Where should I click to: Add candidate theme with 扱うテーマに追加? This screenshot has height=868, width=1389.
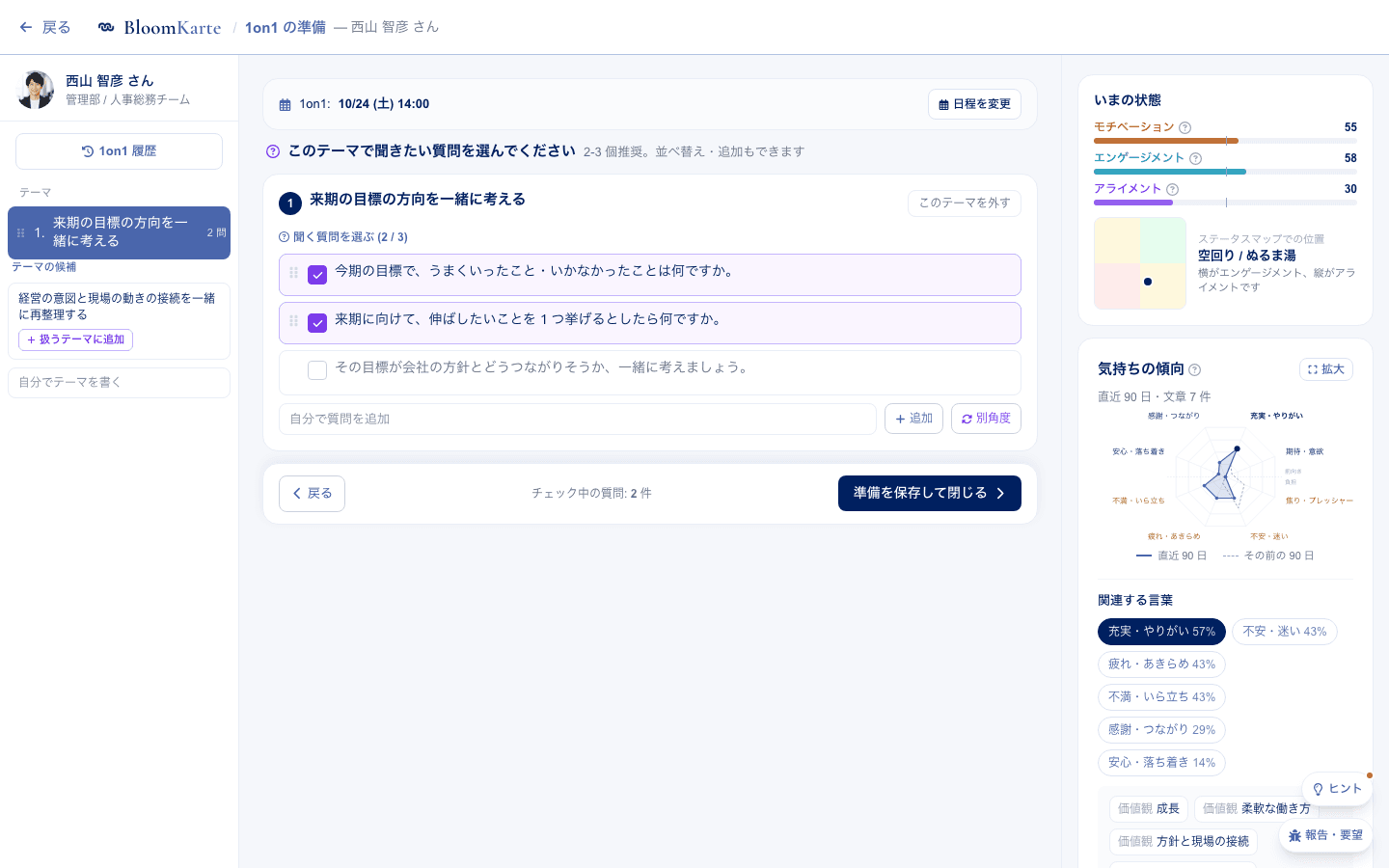[x=75, y=339]
